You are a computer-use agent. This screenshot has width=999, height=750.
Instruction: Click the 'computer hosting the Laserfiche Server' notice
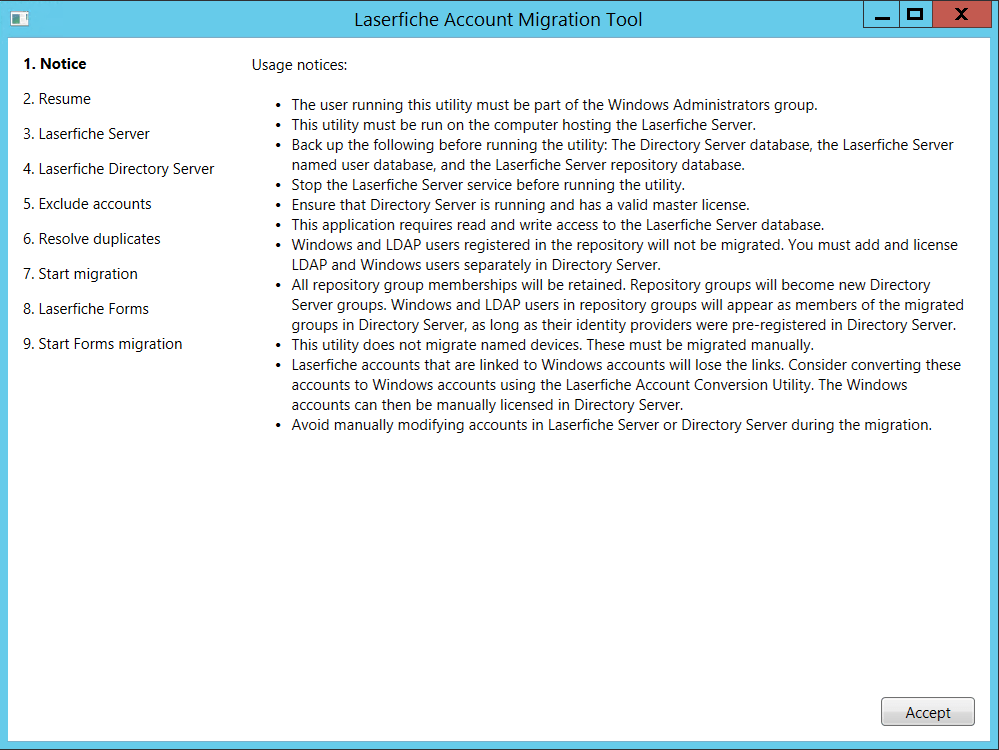point(524,125)
